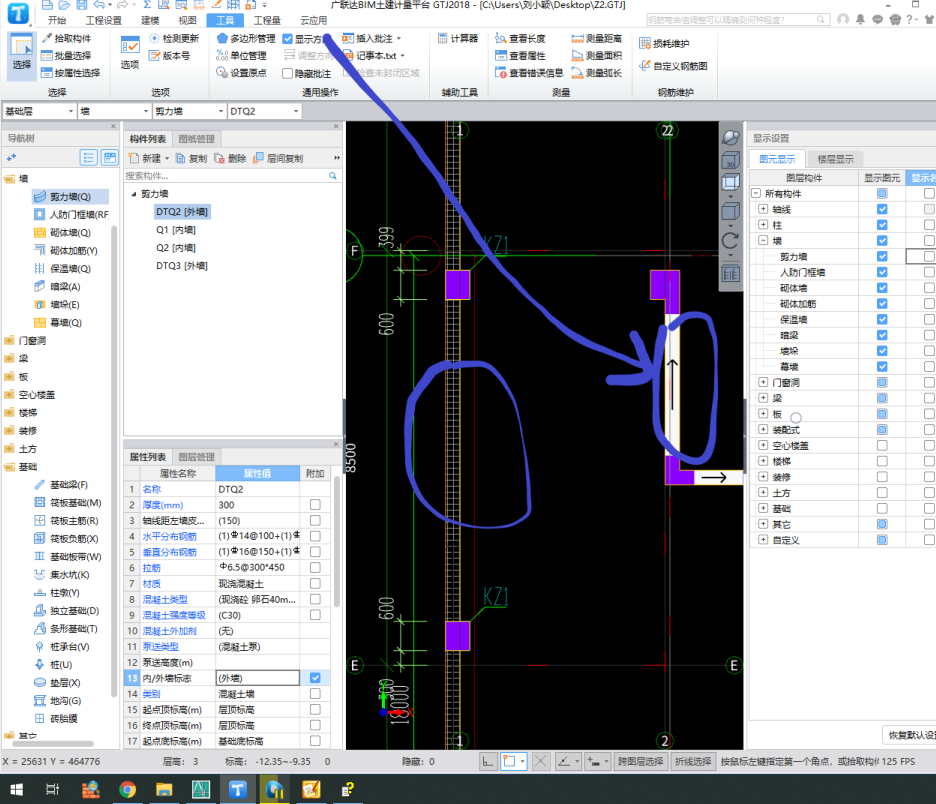Click the 折线选择 status bar button
The width and height of the screenshot is (936, 804).
click(693, 761)
